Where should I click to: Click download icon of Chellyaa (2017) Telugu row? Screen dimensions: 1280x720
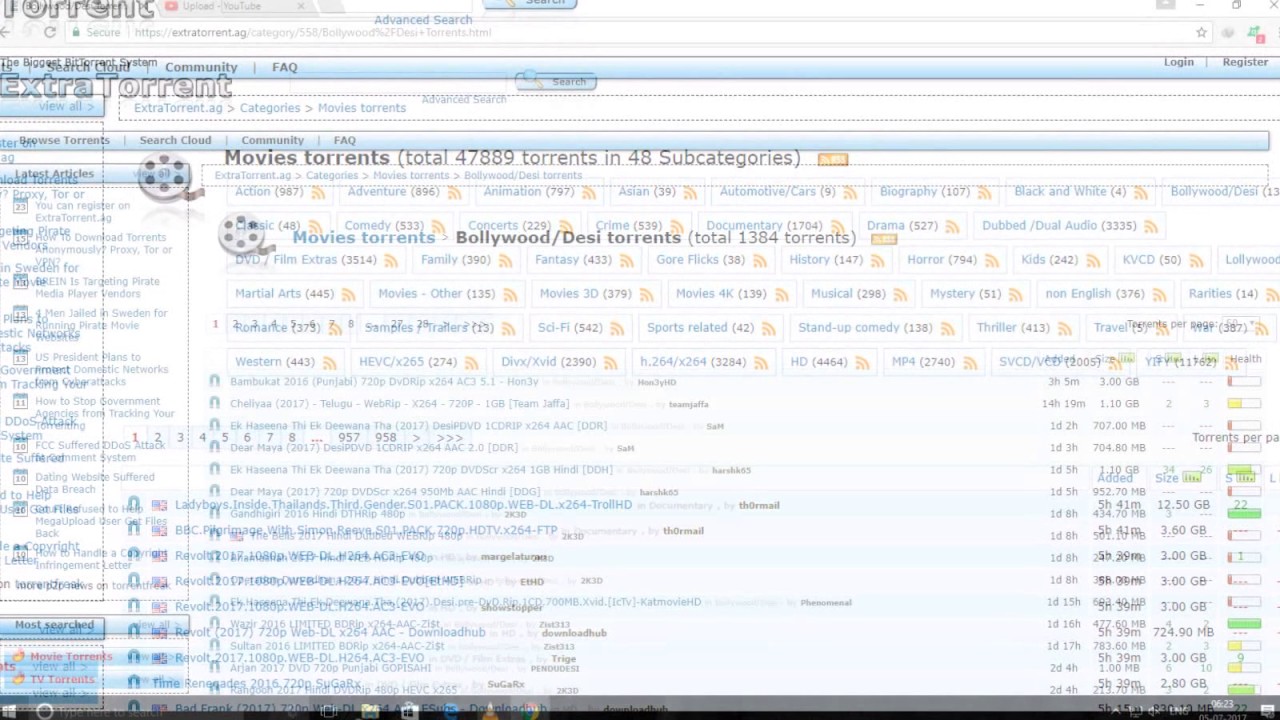tap(214, 403)
